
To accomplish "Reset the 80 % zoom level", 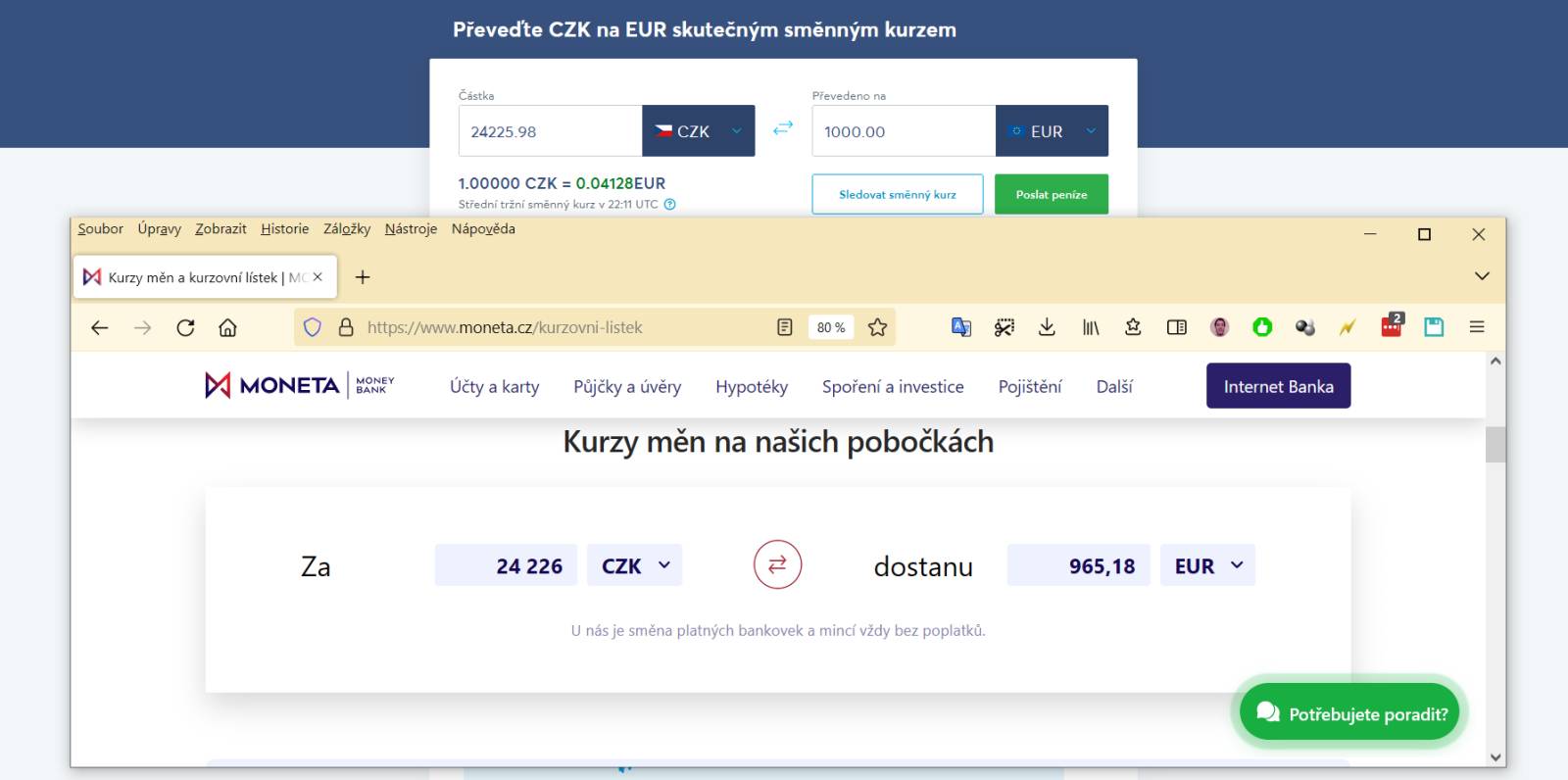I will coord(831,327).
